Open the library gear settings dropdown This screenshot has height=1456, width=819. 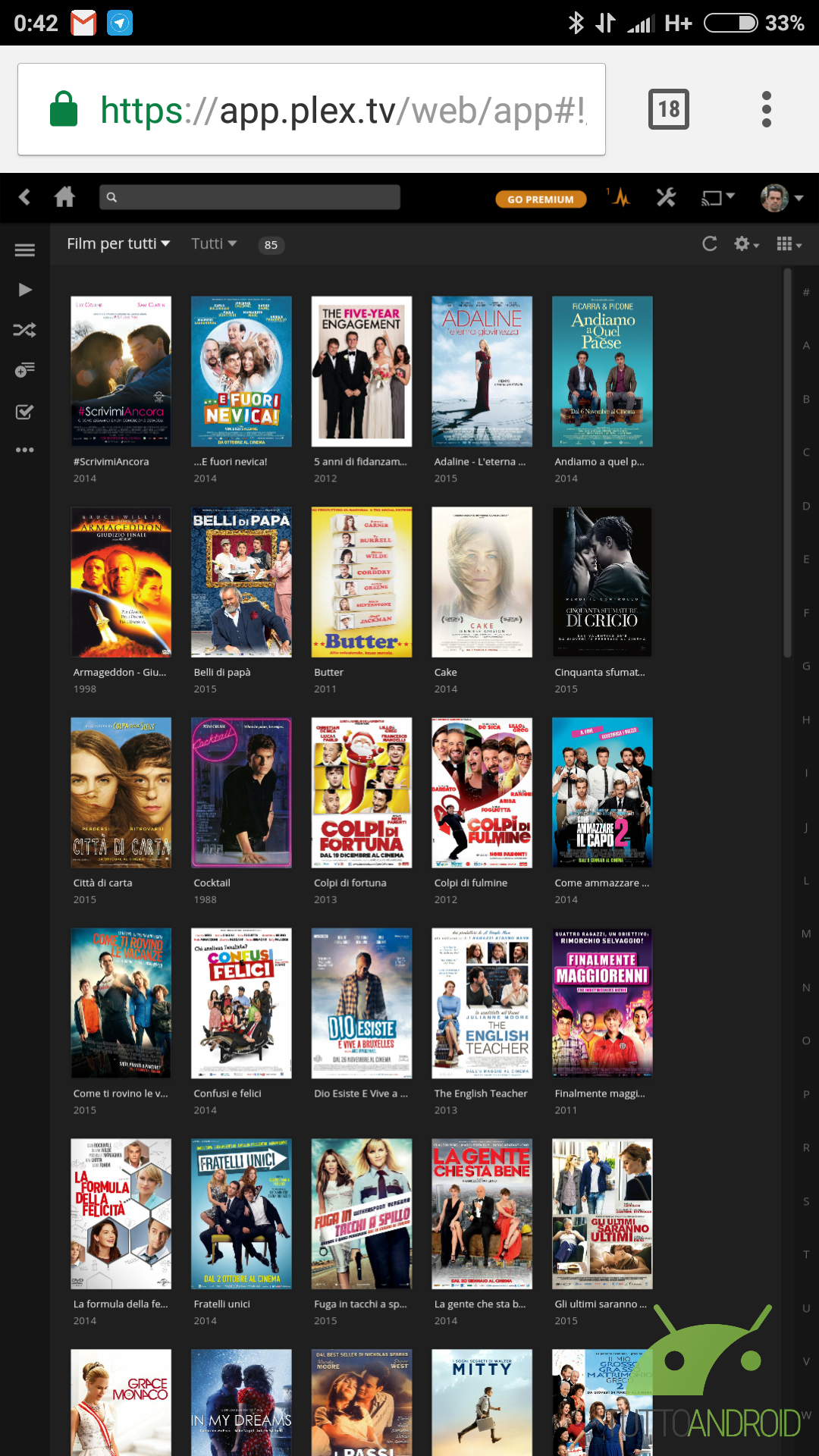pos(746,243)
